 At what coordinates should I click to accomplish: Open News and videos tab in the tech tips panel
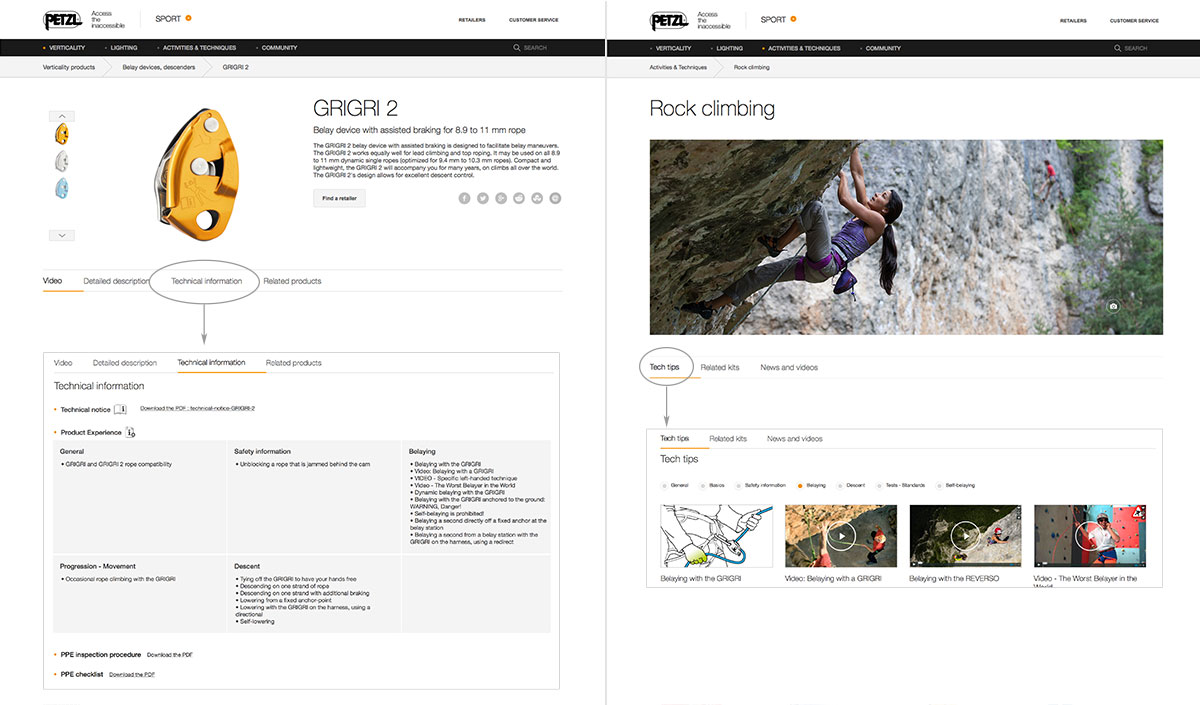click(795, 439)
